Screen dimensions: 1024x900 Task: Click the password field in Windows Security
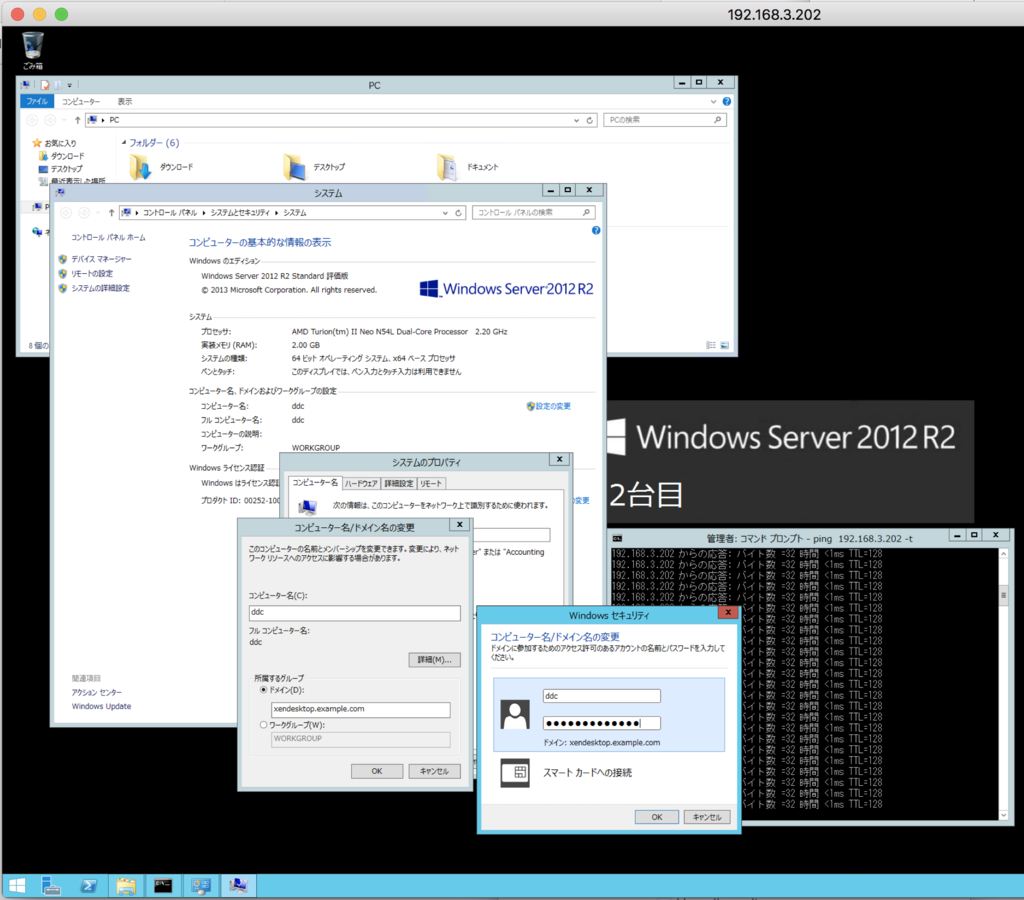pos(601,723)
